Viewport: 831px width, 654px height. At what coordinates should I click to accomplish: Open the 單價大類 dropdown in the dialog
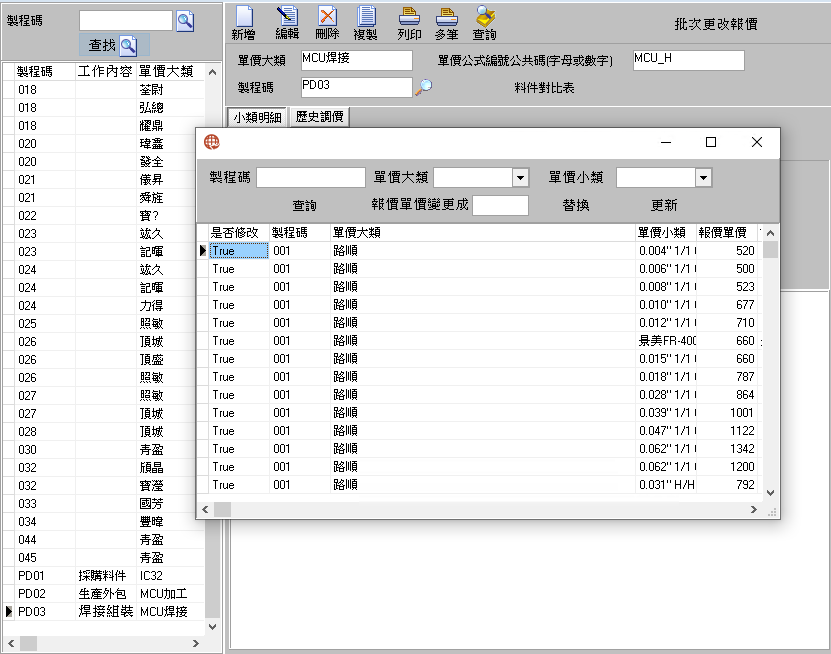pyautogui.click(x=520, y=178)
